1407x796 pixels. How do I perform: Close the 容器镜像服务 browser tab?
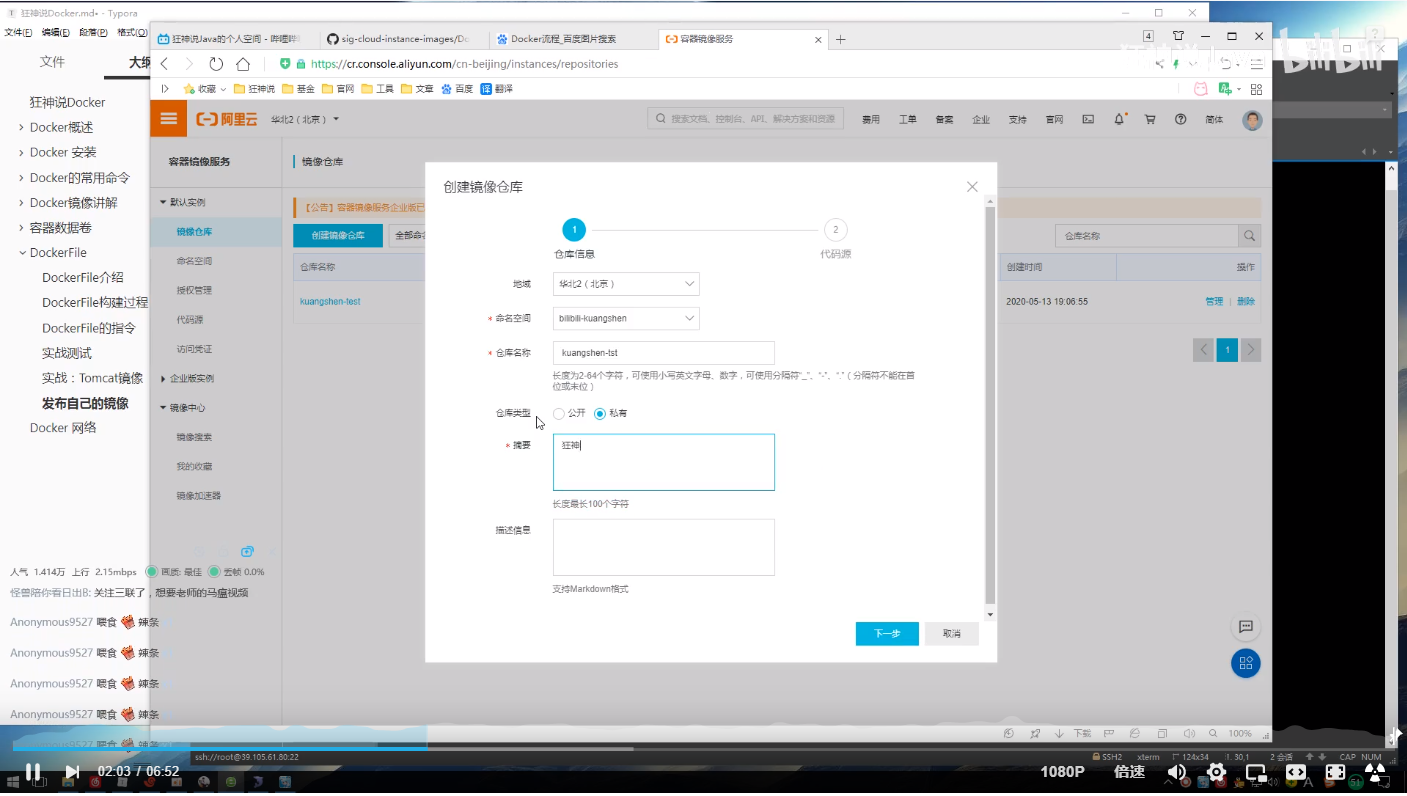click(x=819, y=40)
